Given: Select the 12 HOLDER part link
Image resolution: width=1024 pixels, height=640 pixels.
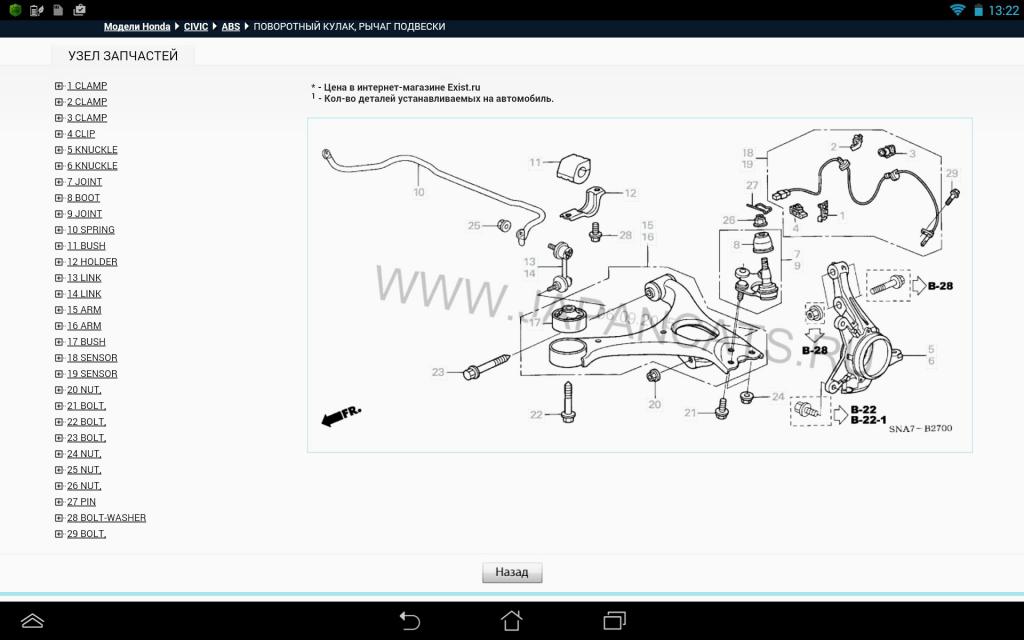Looking at the screenshot, I should coord(92,262).
